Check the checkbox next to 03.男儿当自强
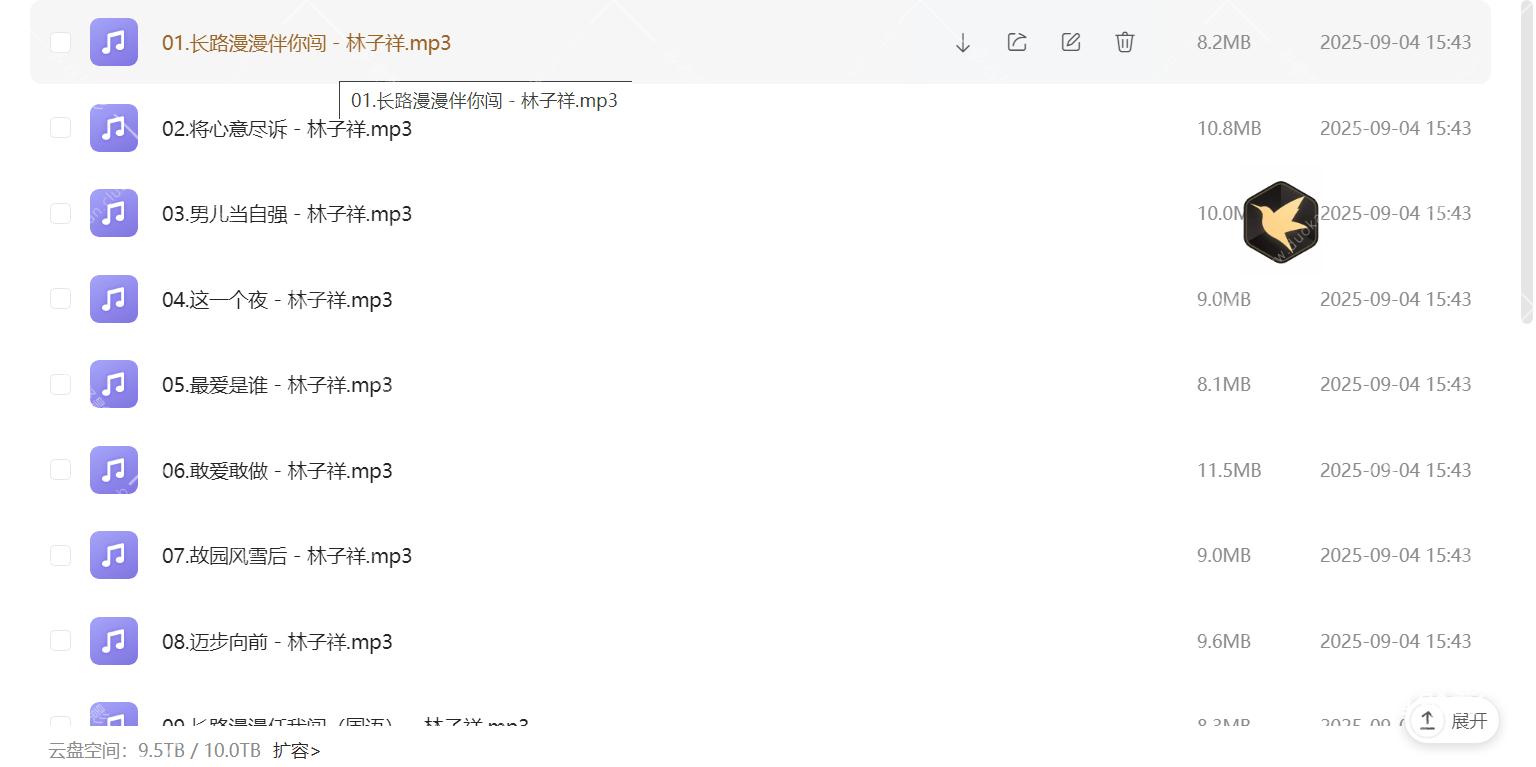The image size is (1536, 767). pos(60,213)
